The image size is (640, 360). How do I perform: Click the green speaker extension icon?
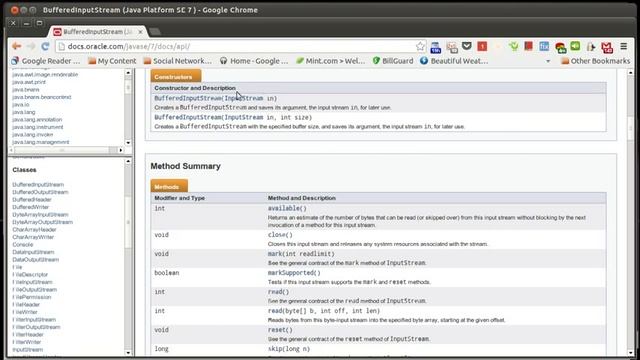click(576, 46)
